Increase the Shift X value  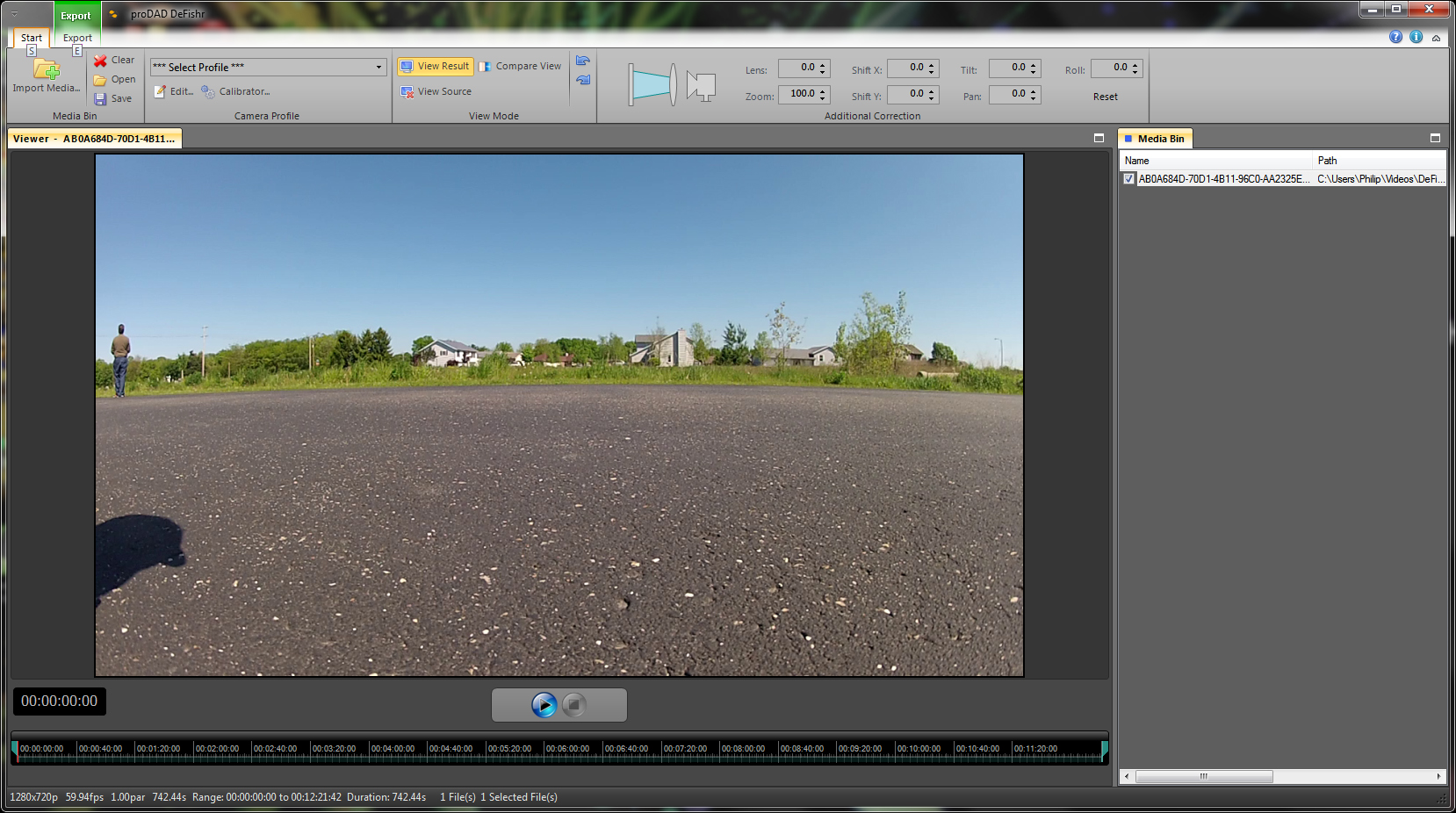[932, 64]
